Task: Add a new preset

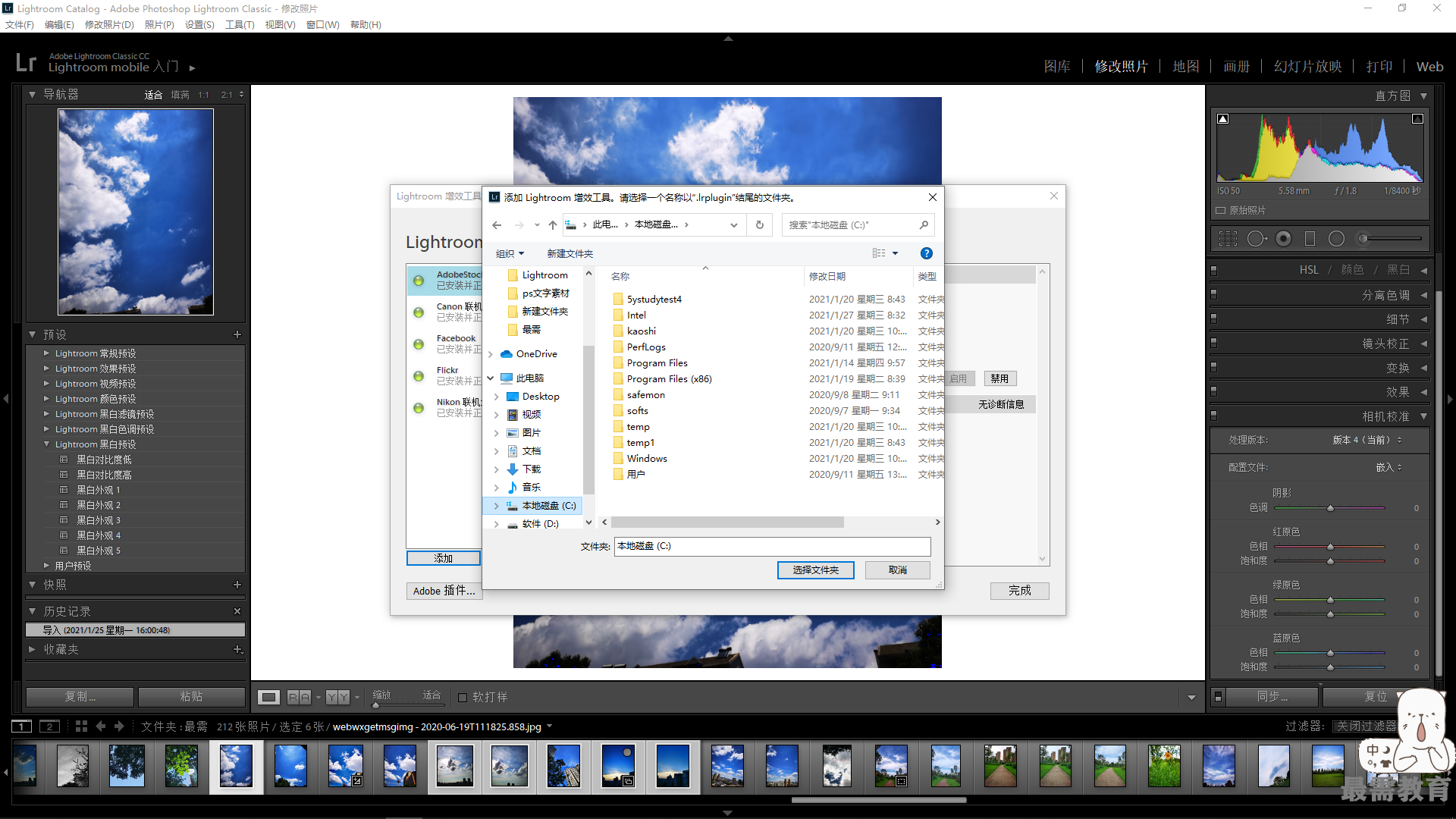Action: (x=237, y=334)
